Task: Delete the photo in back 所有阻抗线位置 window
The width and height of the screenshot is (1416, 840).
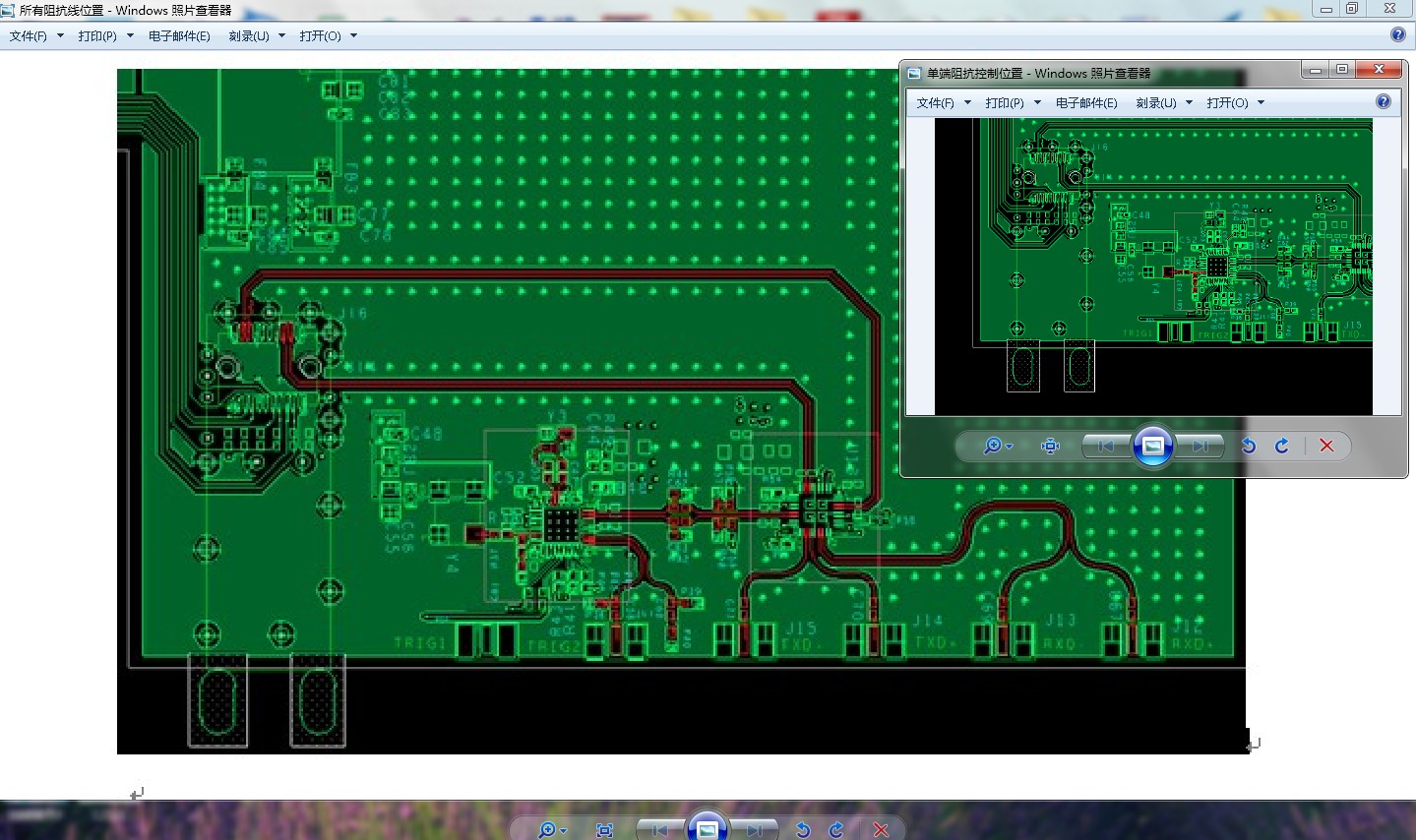Action: pyautogui.click(x=881, y=831)
